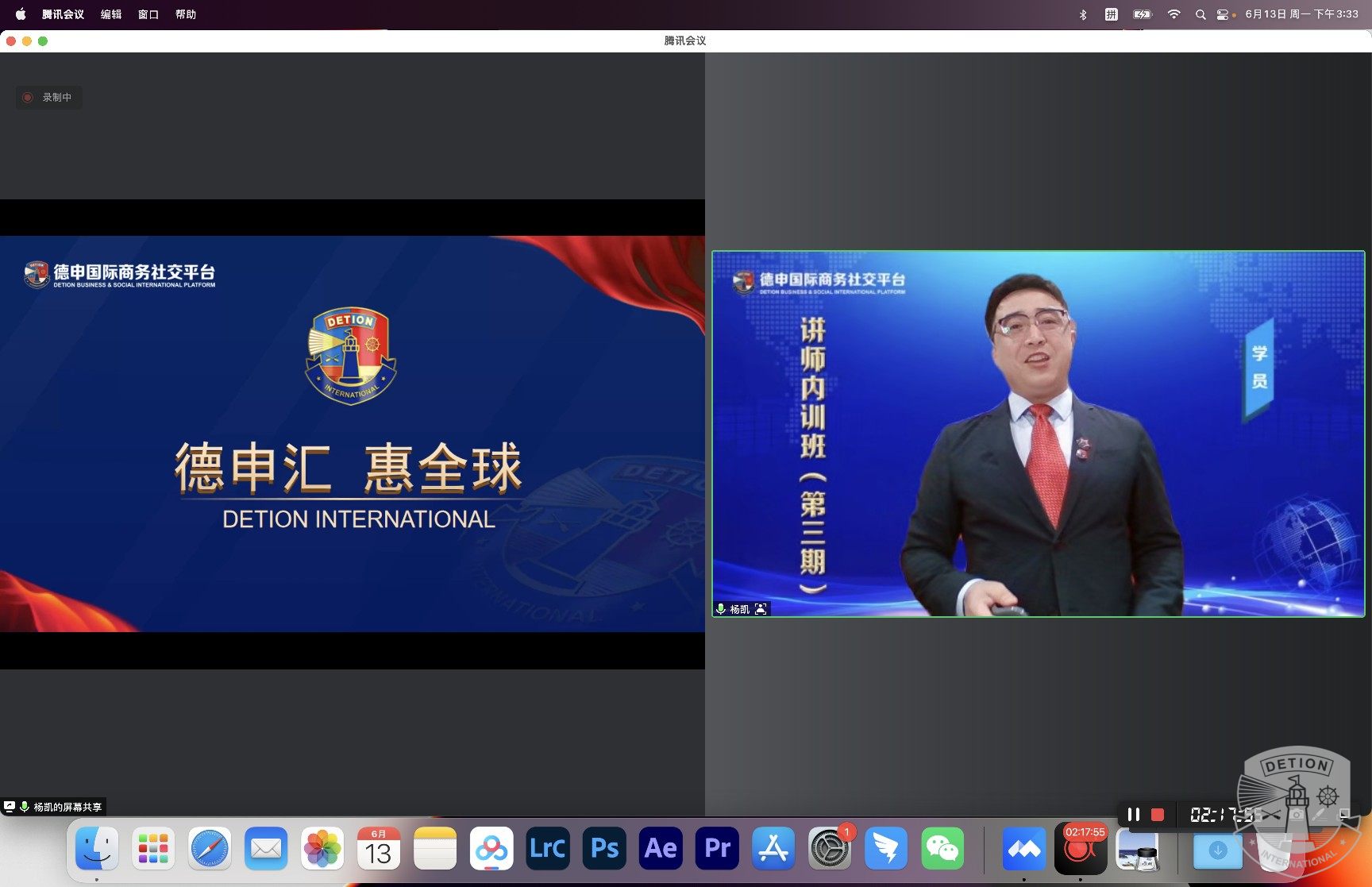
Task: Open Finder from the Dock
Action: tap(97, 849)
